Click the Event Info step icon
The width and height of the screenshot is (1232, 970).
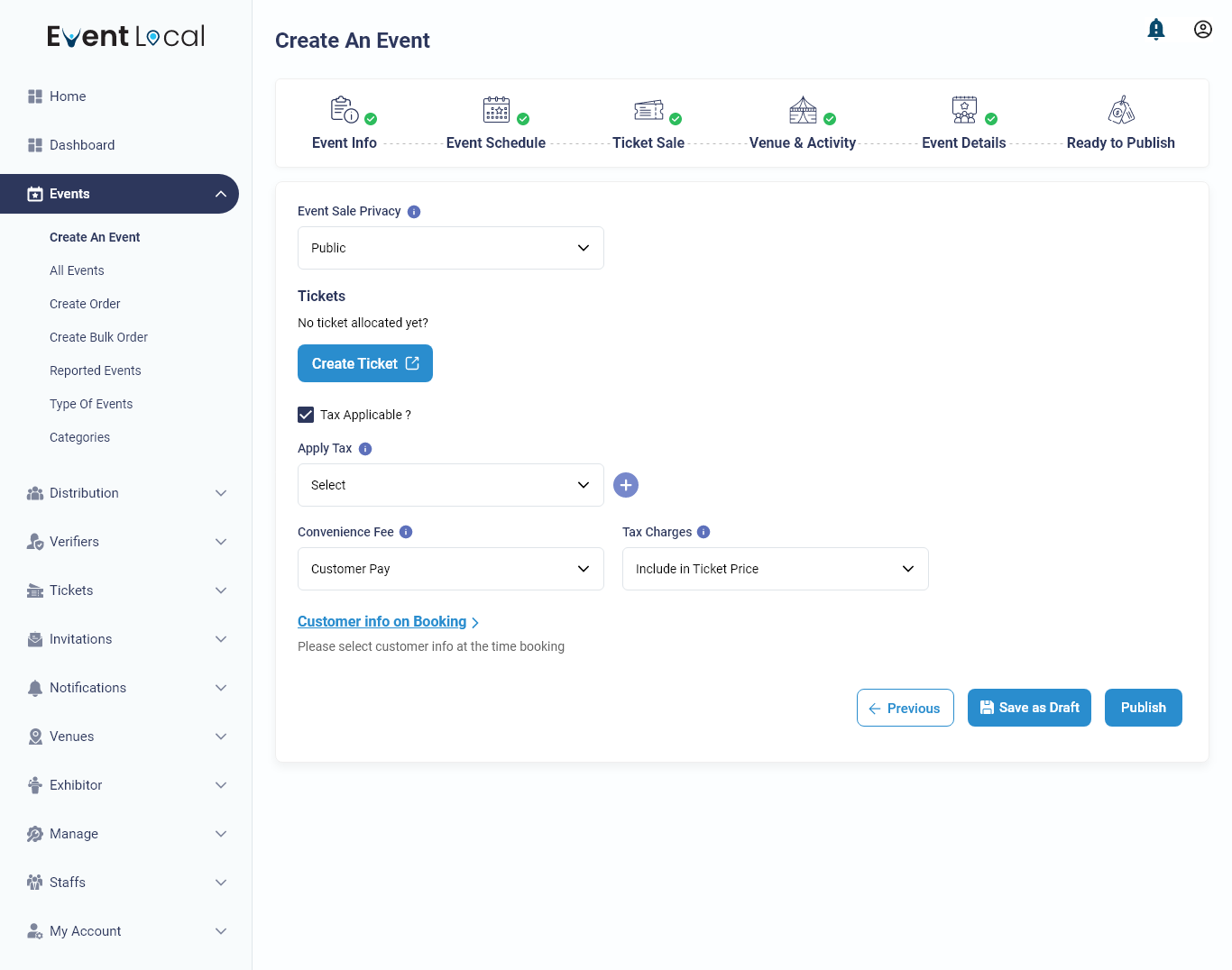344,109
